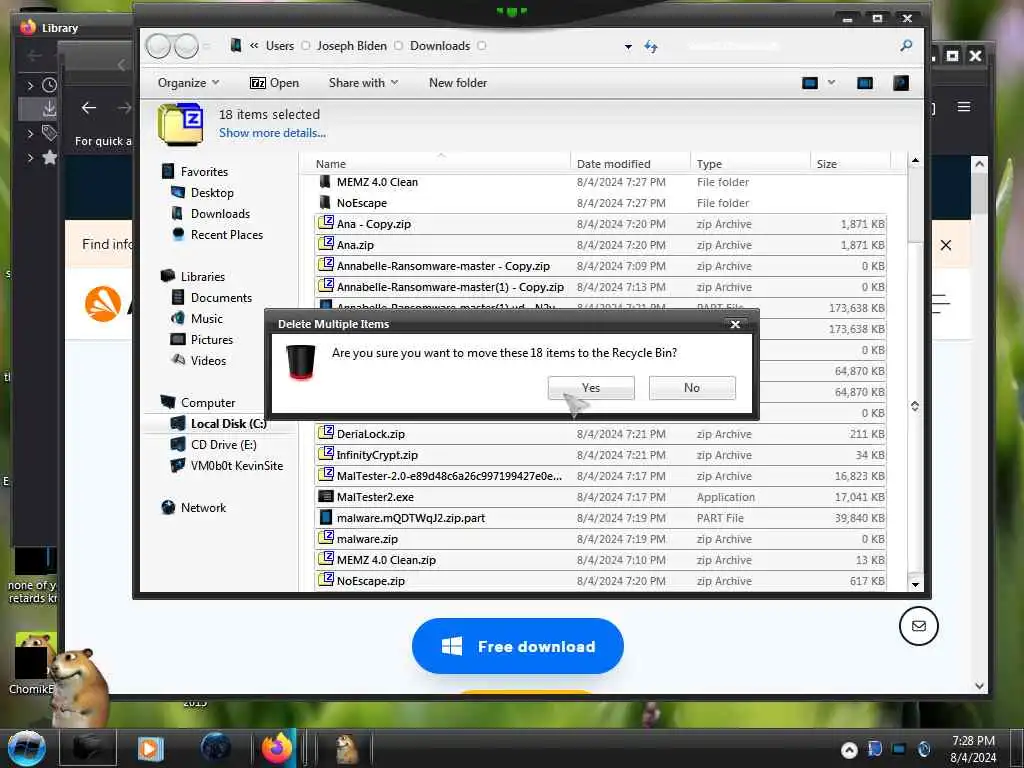Click the Open toolbar button
1024x768 pixels.
point(275,83)
